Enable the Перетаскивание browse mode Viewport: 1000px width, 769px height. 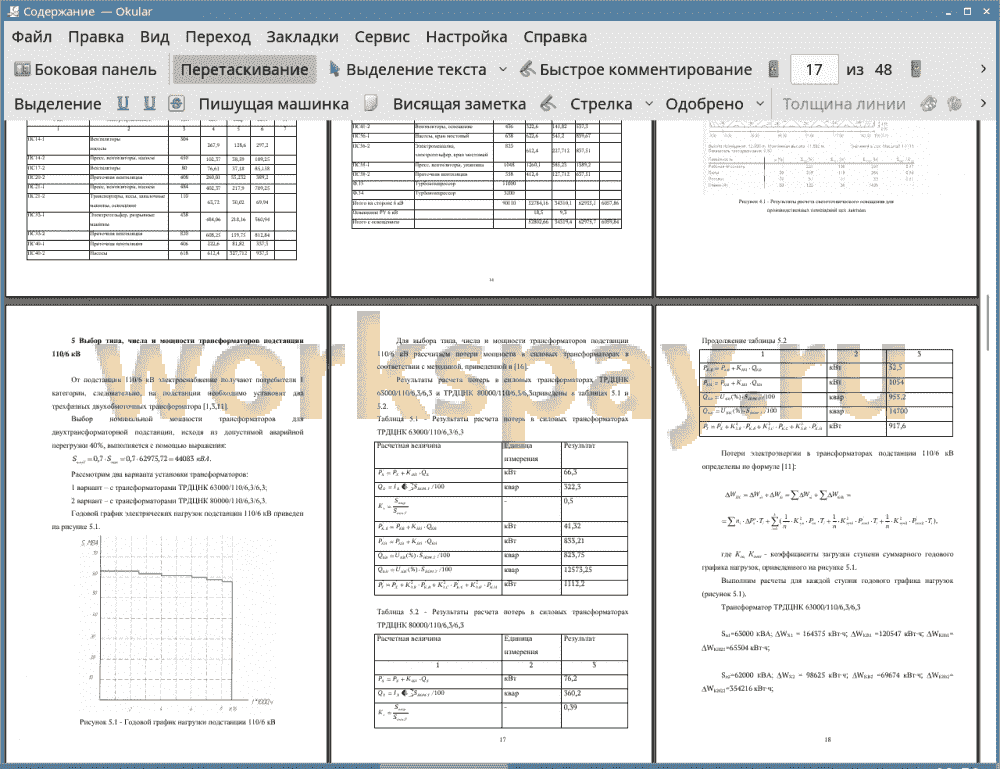[244, 70]
